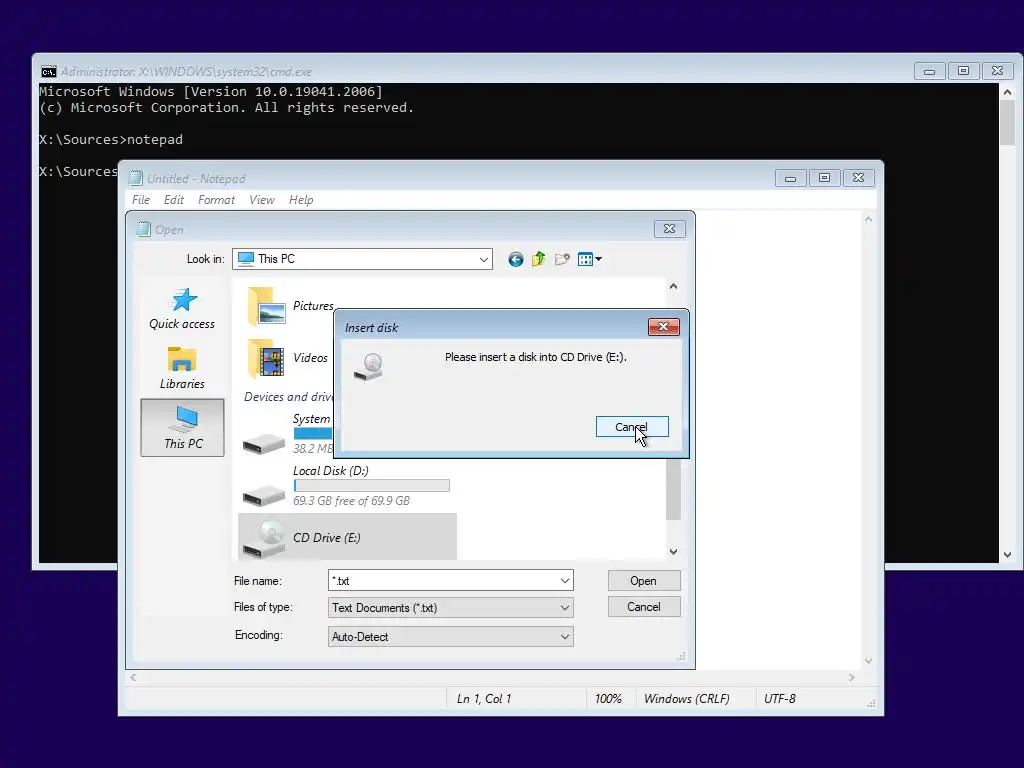
Task: Open Notepad Help menu
Action: pos(301,200)
